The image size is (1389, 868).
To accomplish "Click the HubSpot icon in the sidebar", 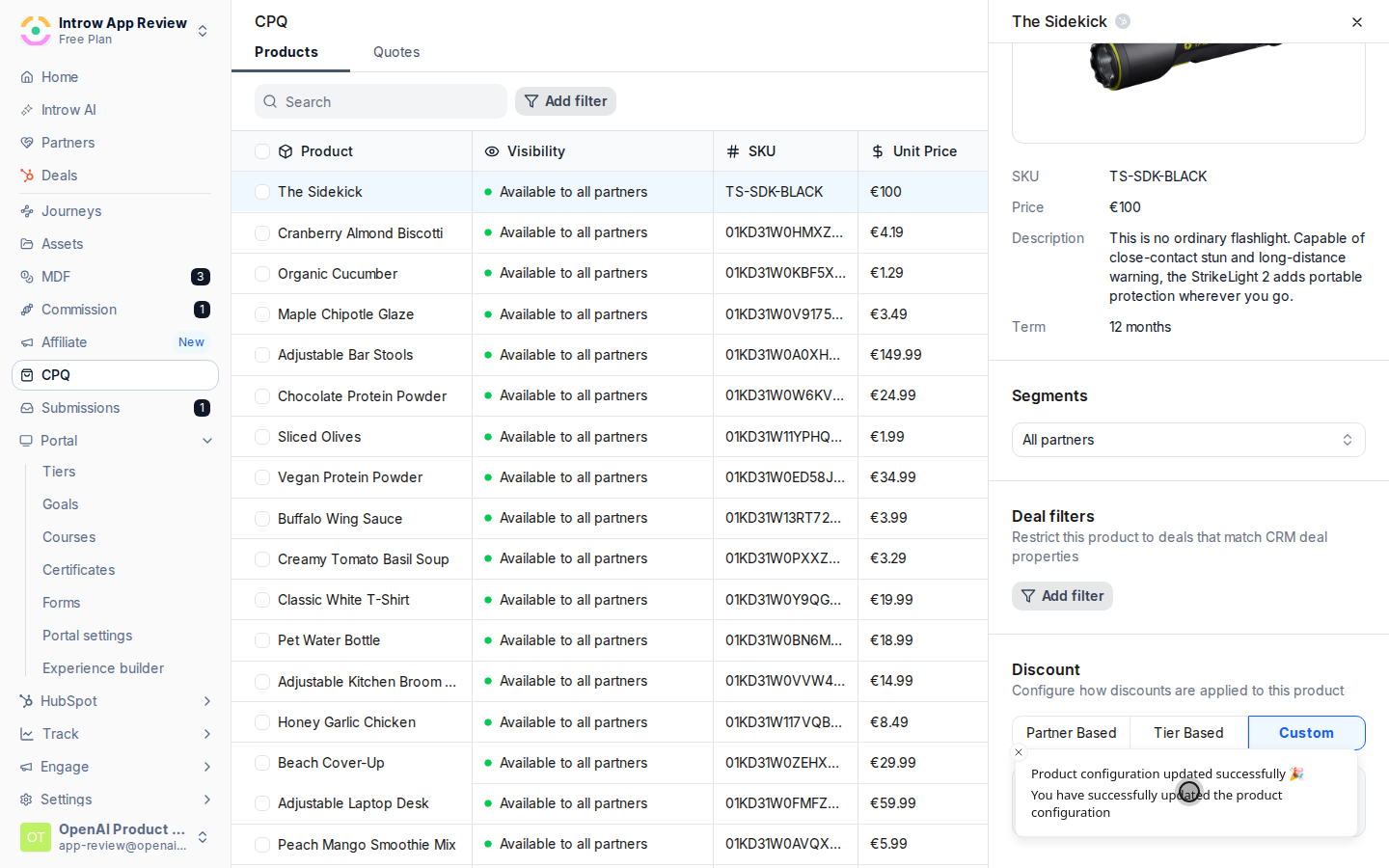I will point(27,701).
